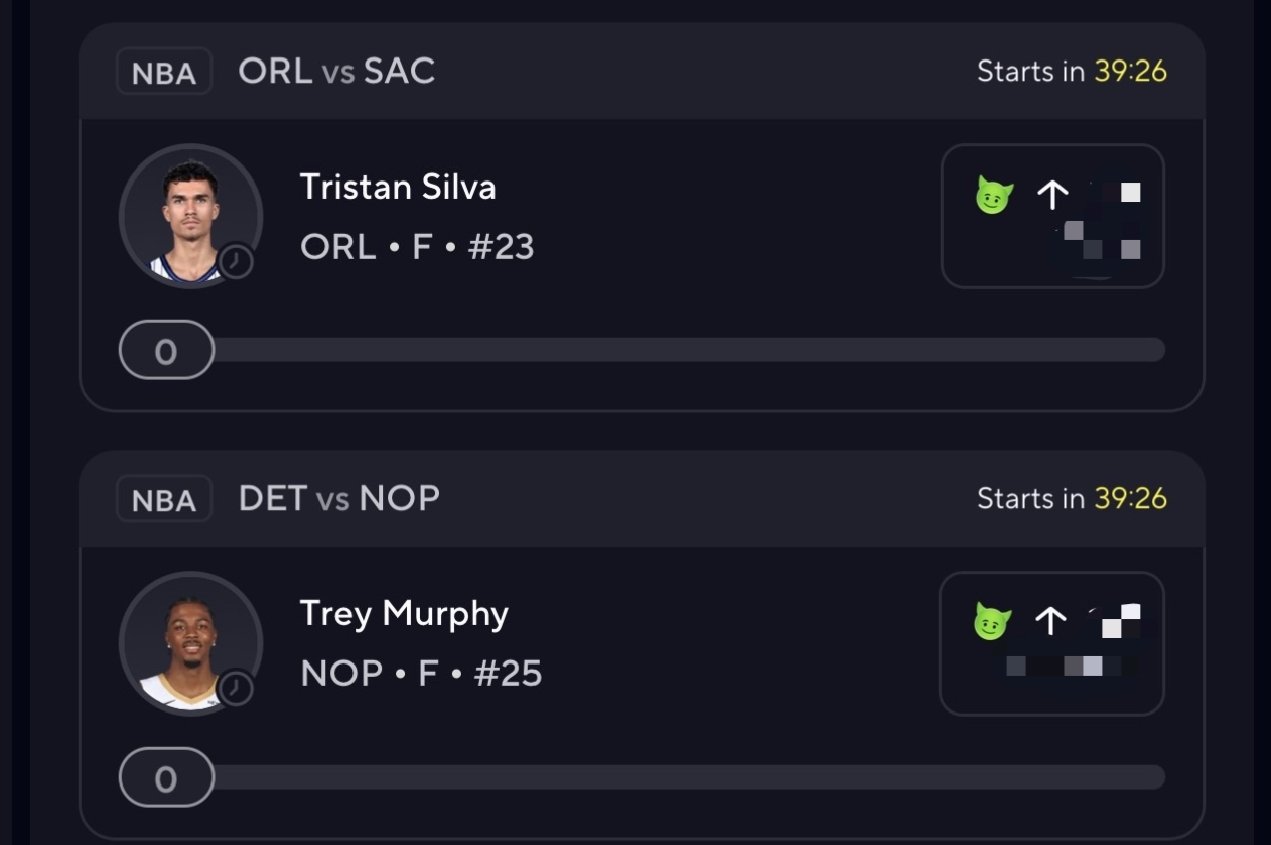
Task: Open the DET vs NOP matchup header
Action: (x=339, y=498)
